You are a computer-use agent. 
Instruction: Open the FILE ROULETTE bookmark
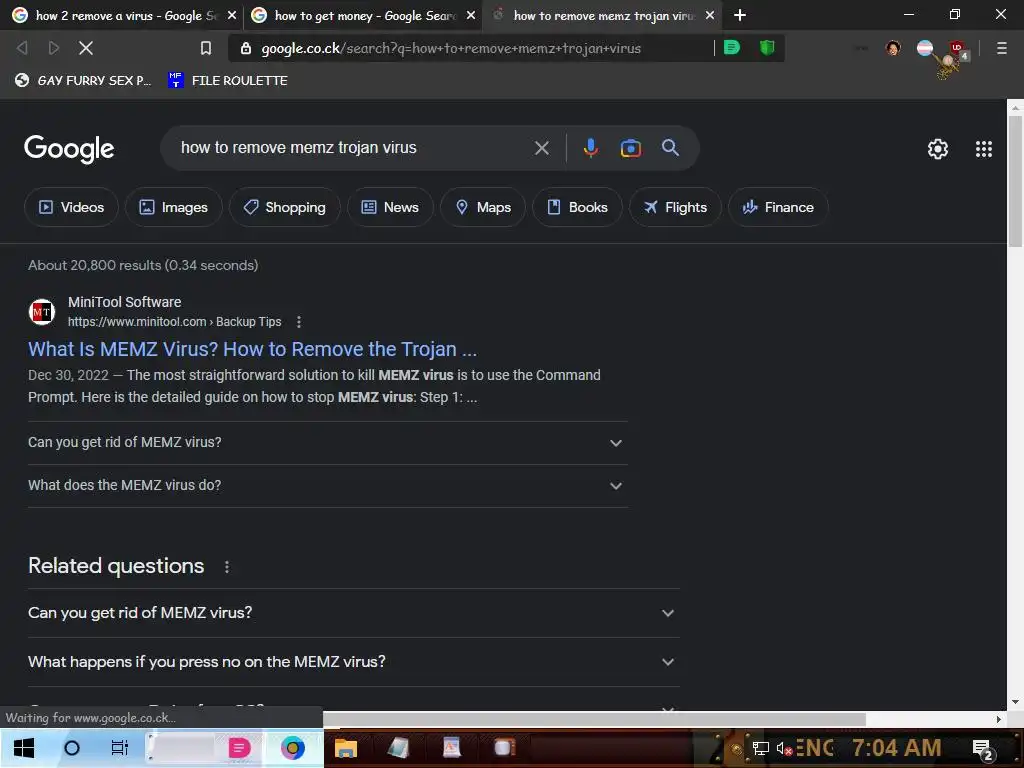228,80
